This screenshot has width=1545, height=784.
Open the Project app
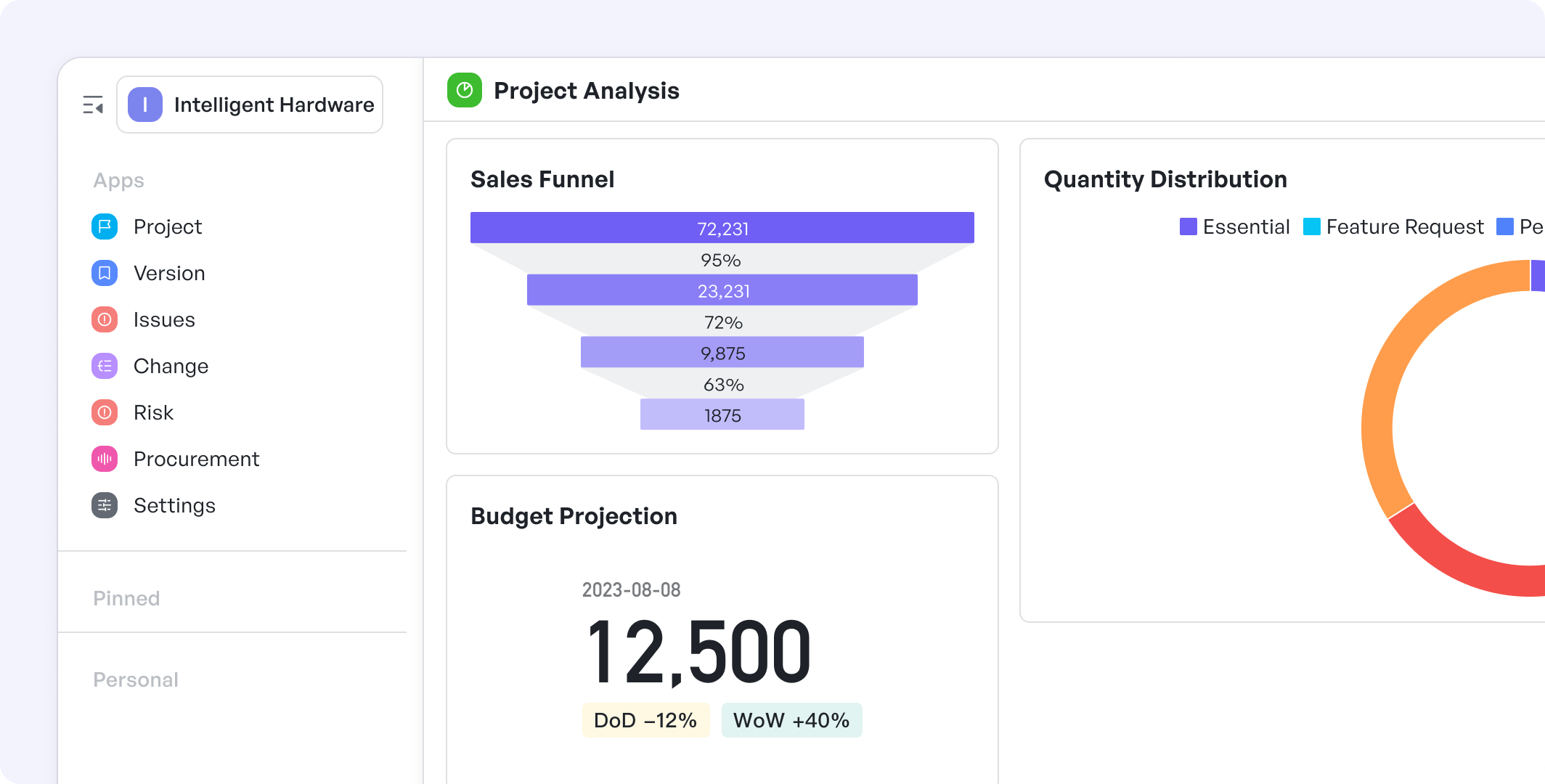(168, 226)
